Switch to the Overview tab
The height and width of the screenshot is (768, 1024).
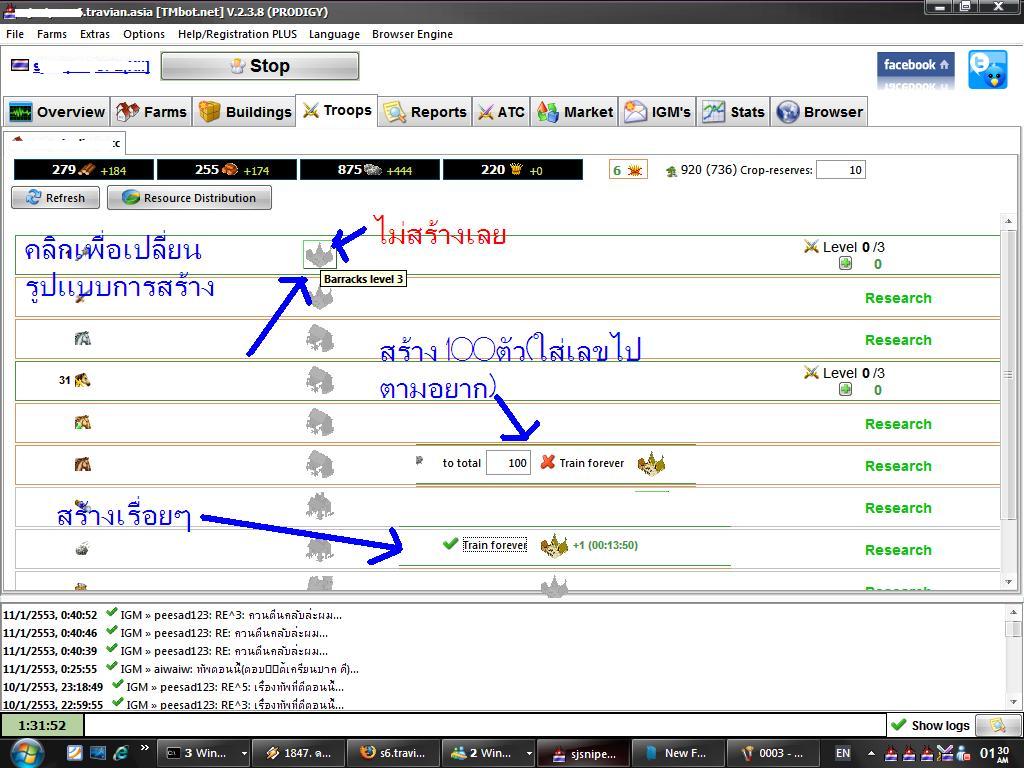pyautogui.click(x=57, y=112)
